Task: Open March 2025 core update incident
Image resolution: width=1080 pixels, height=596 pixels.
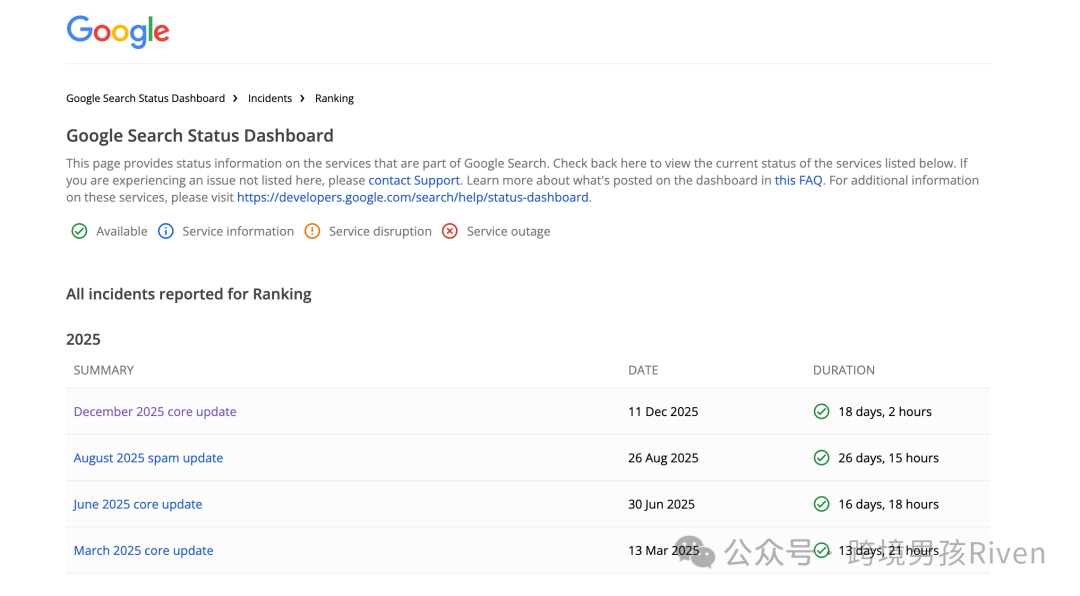Action: point(143,551)
